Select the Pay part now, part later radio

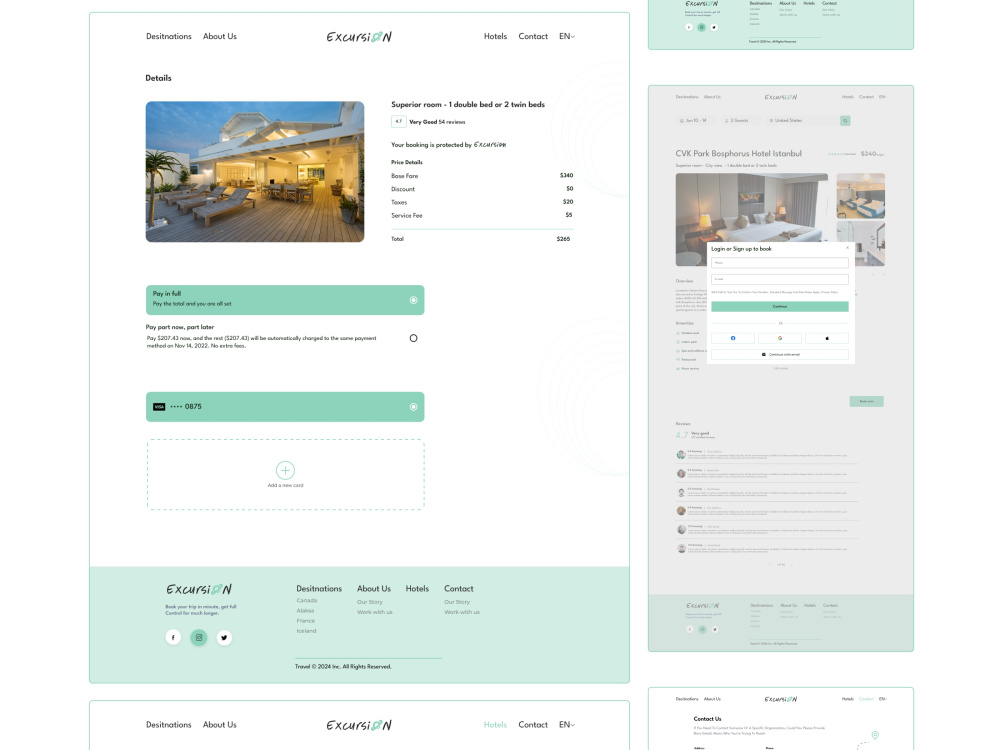pyautogui.click(x=413, y=338)
